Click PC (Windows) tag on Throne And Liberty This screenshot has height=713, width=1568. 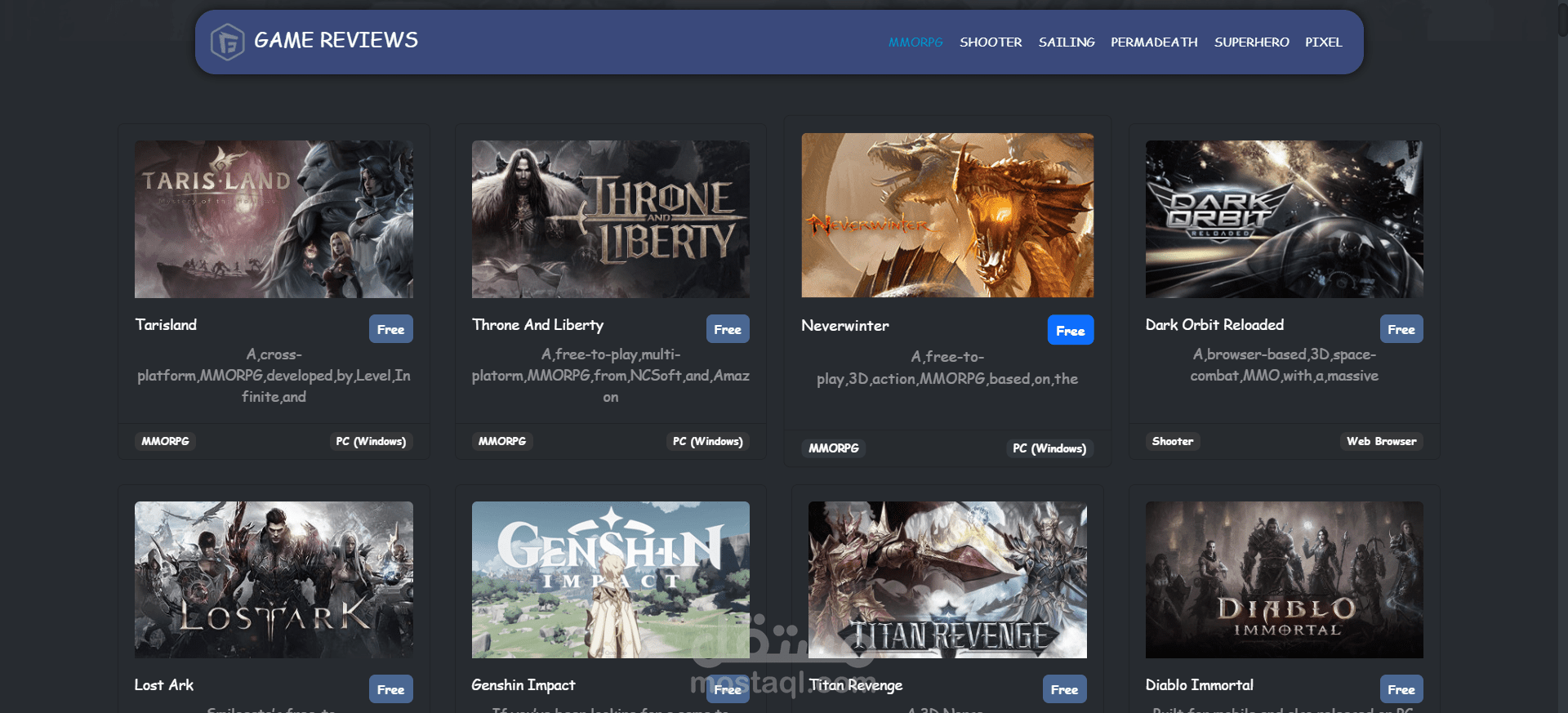708,441
